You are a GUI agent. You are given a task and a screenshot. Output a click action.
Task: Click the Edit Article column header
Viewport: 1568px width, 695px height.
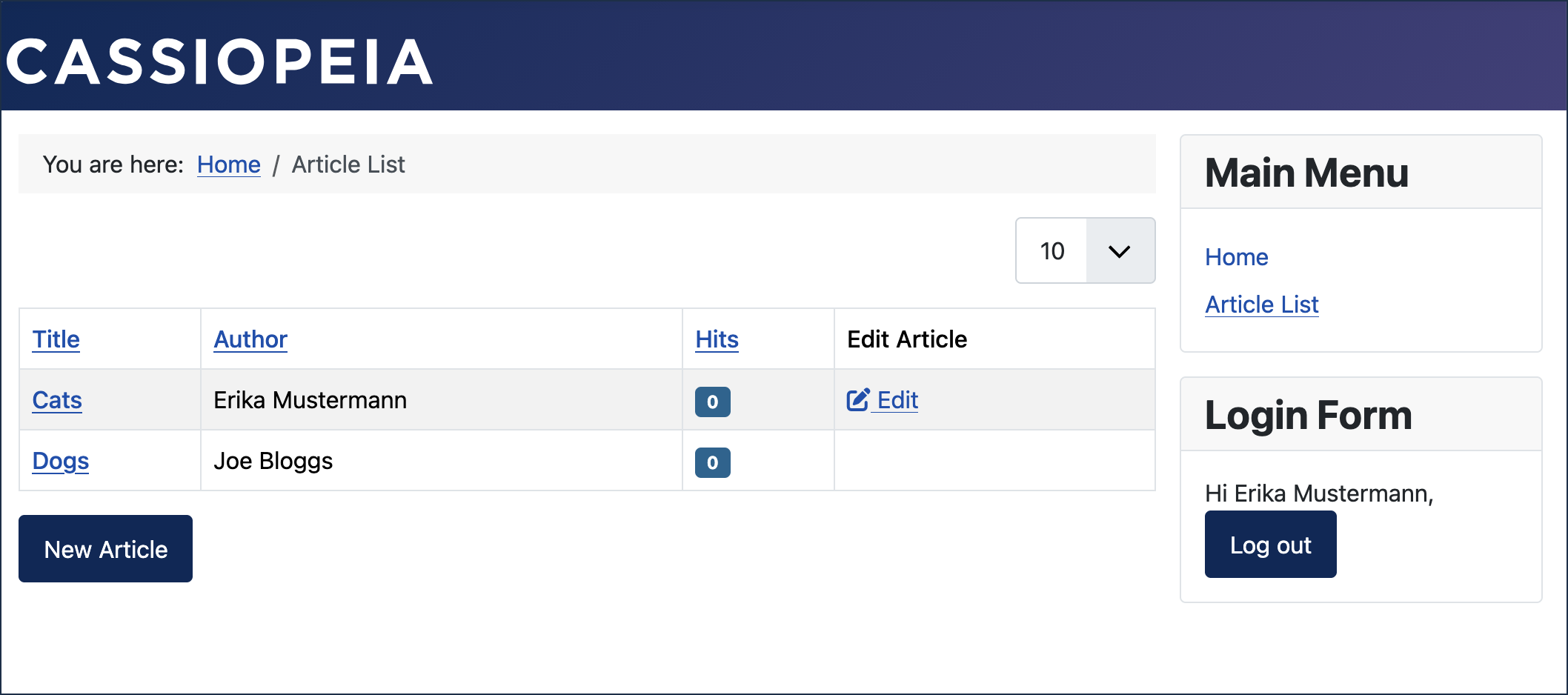[907, 339]
